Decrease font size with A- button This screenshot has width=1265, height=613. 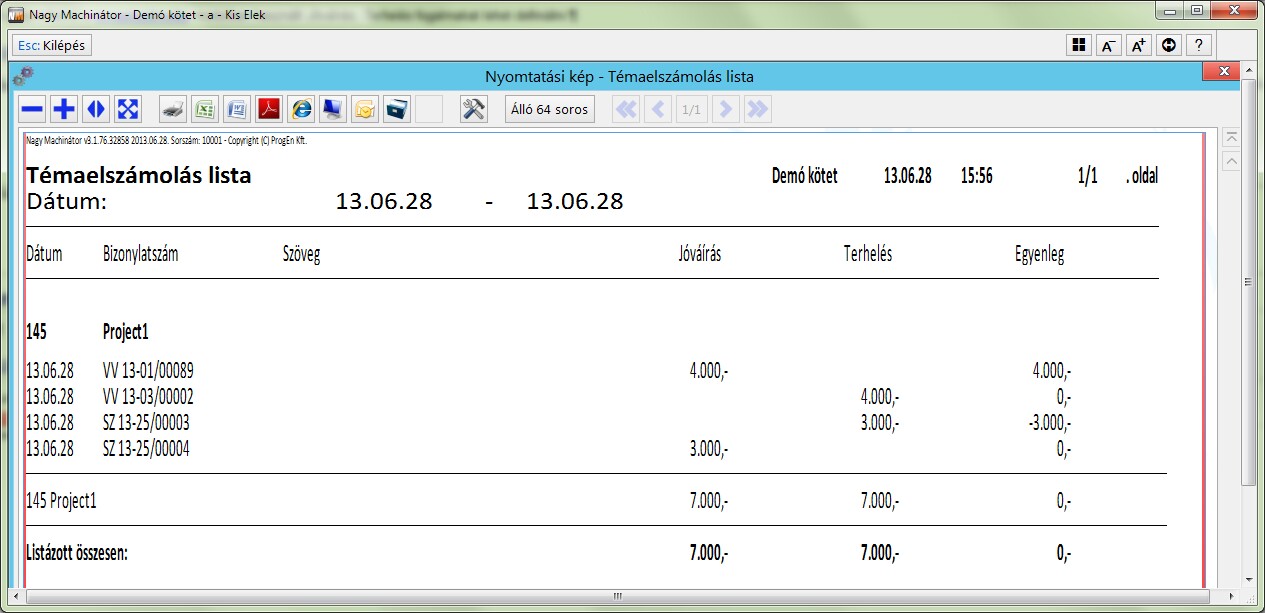[x=1108, y=45]
